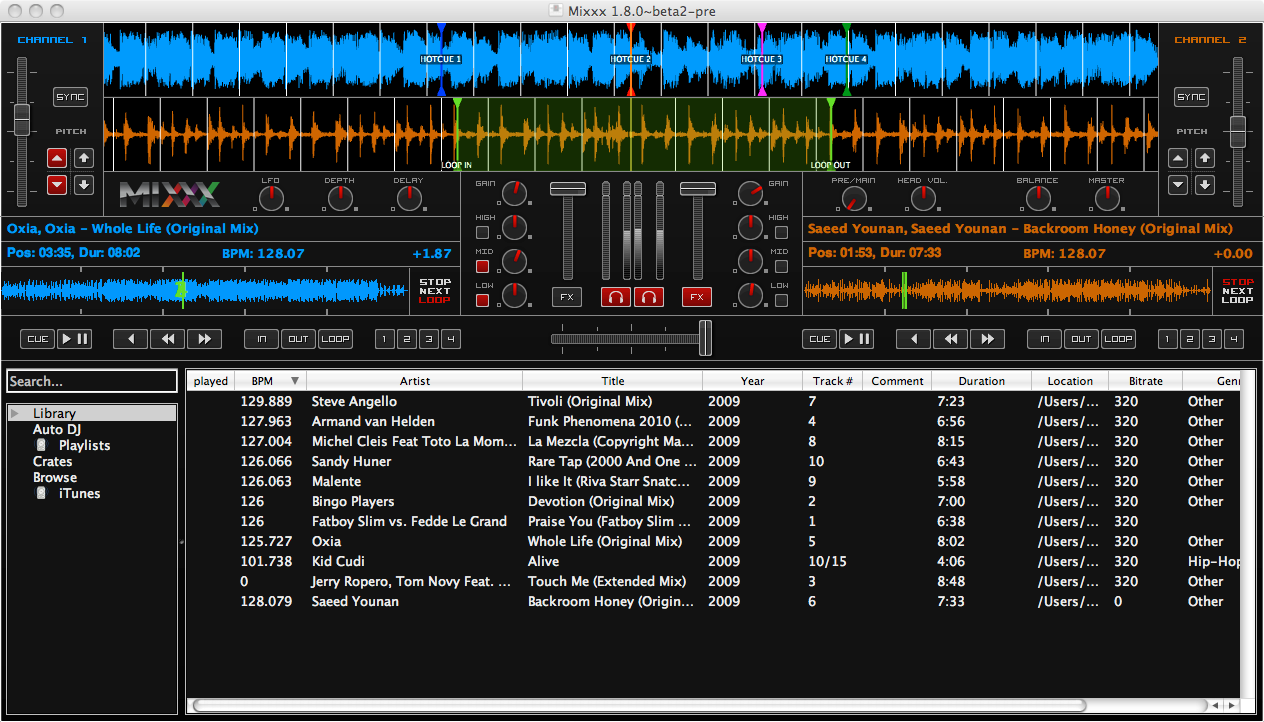Fast-forward the channel 2 track

[987, 339]
